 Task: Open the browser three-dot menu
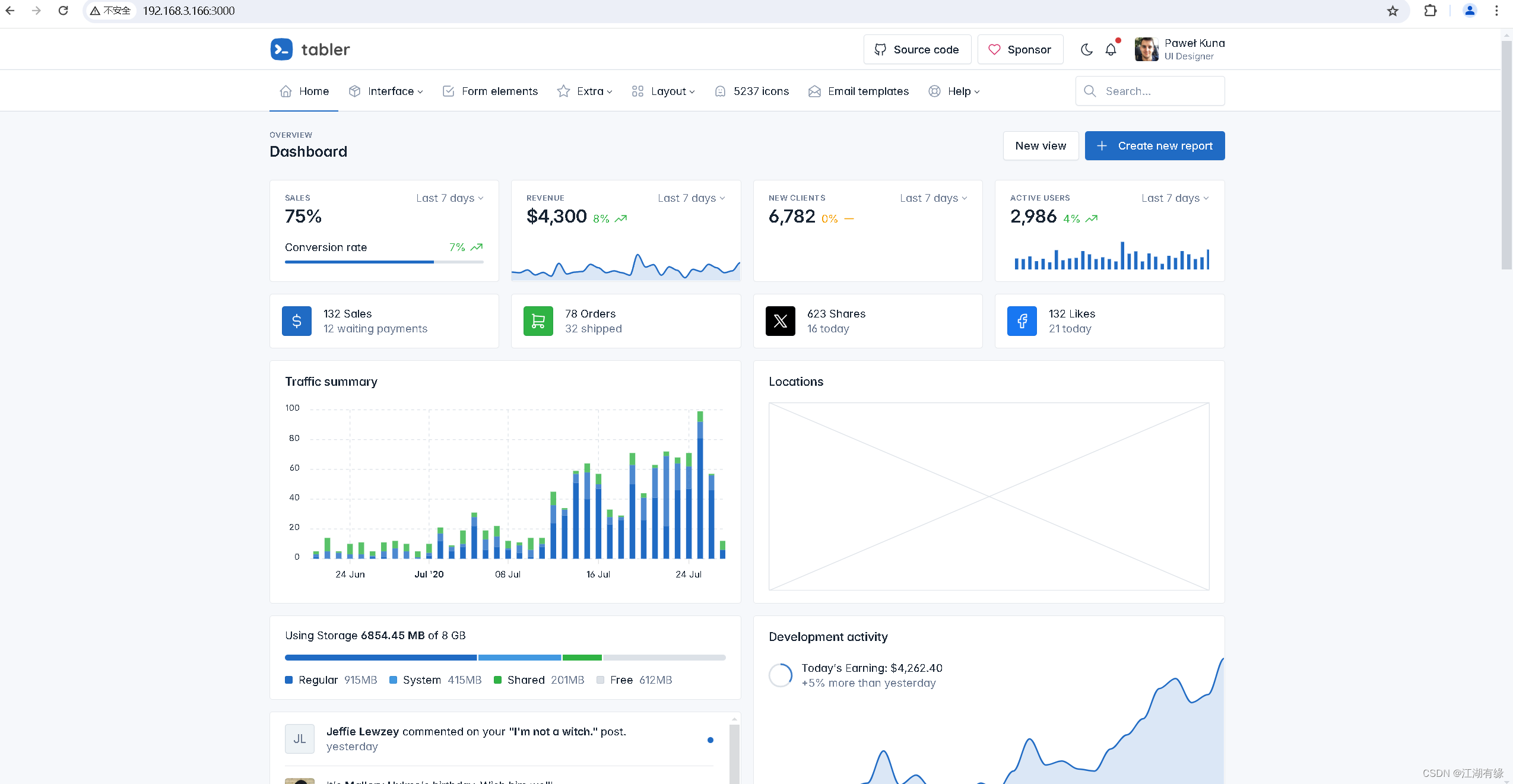click(1496, 11)
